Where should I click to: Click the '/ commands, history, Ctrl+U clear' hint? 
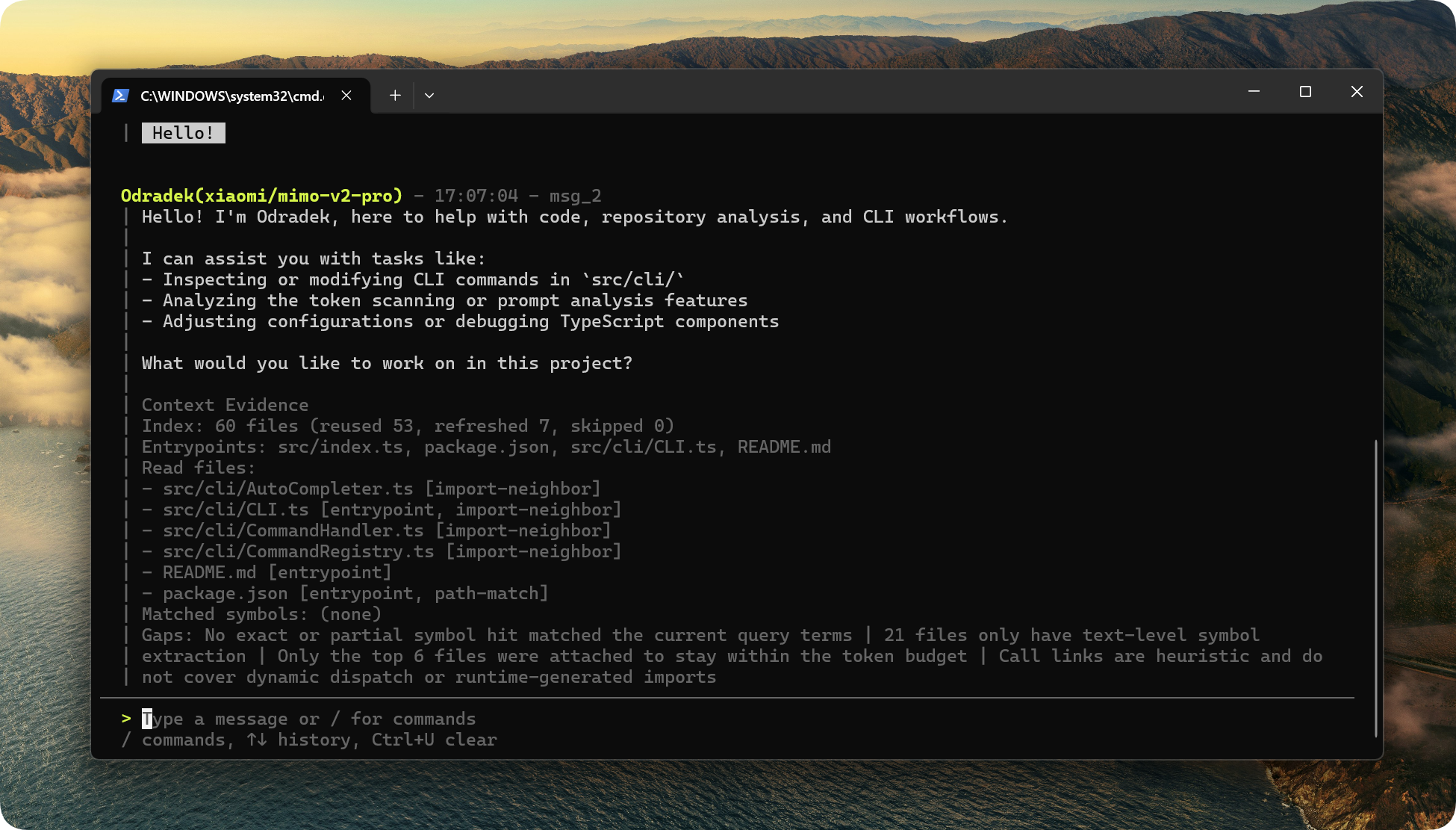coord(310,740)
